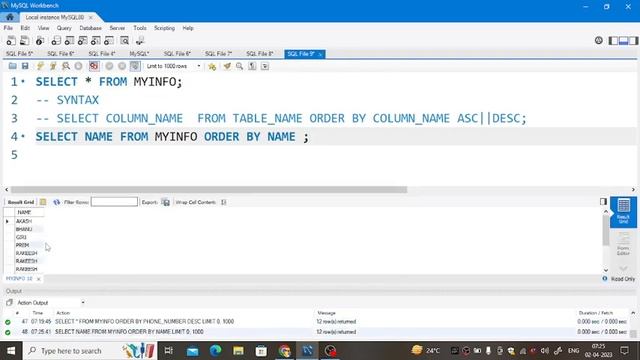Image resolution: width=640 pixels, height=360 pixels.
Task: Toggle stop execution on error
Action: (94, 66)
